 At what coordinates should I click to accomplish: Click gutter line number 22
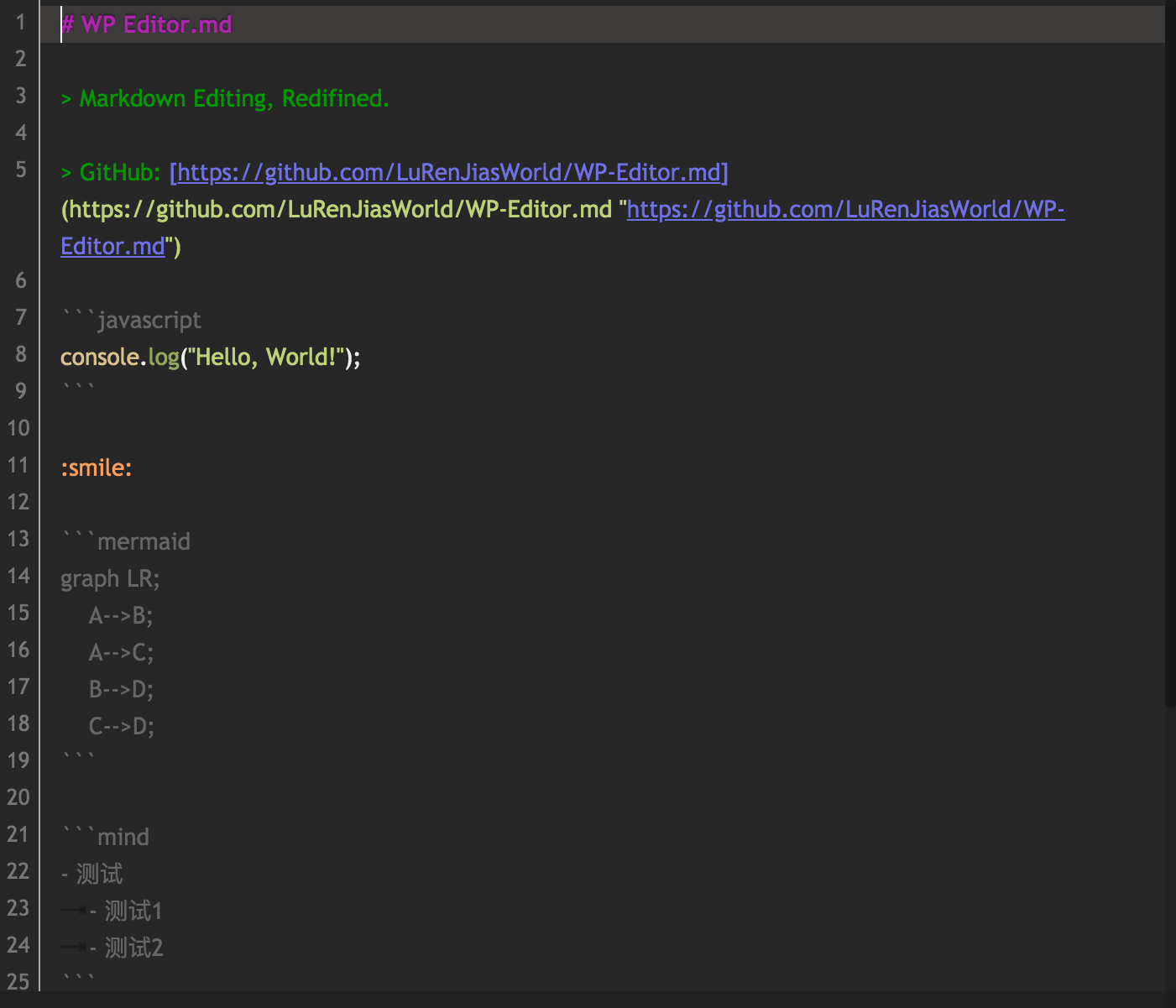click(18, 871)
